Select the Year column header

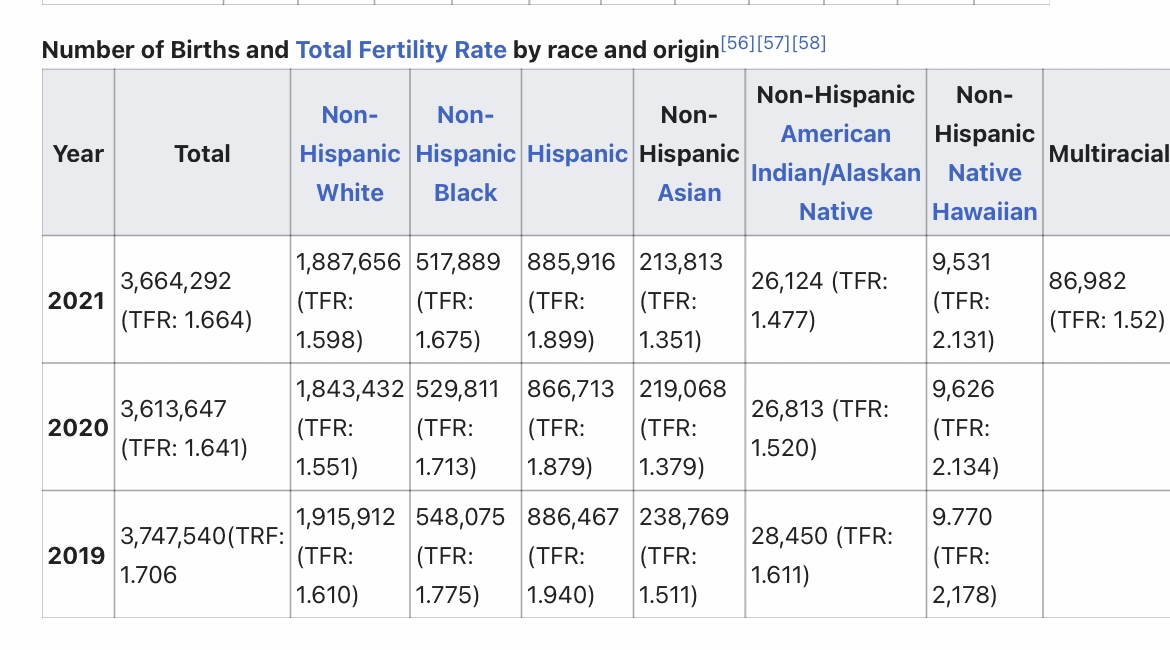coord(78,153)
